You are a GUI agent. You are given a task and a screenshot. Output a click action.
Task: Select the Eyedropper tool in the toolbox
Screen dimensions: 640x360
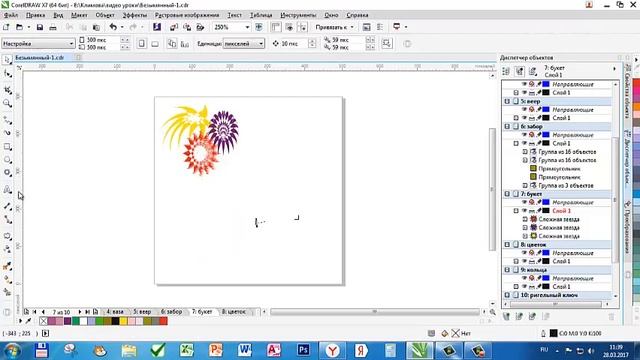coord(7,266)
